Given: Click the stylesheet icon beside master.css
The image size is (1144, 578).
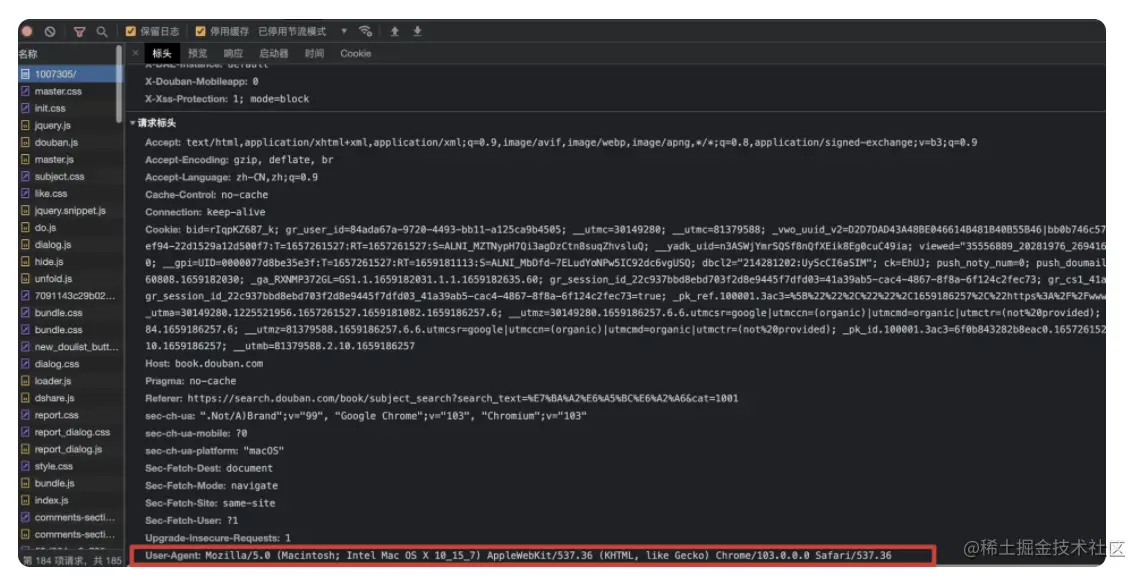Looking at the screenshot, I should point(26,91).
